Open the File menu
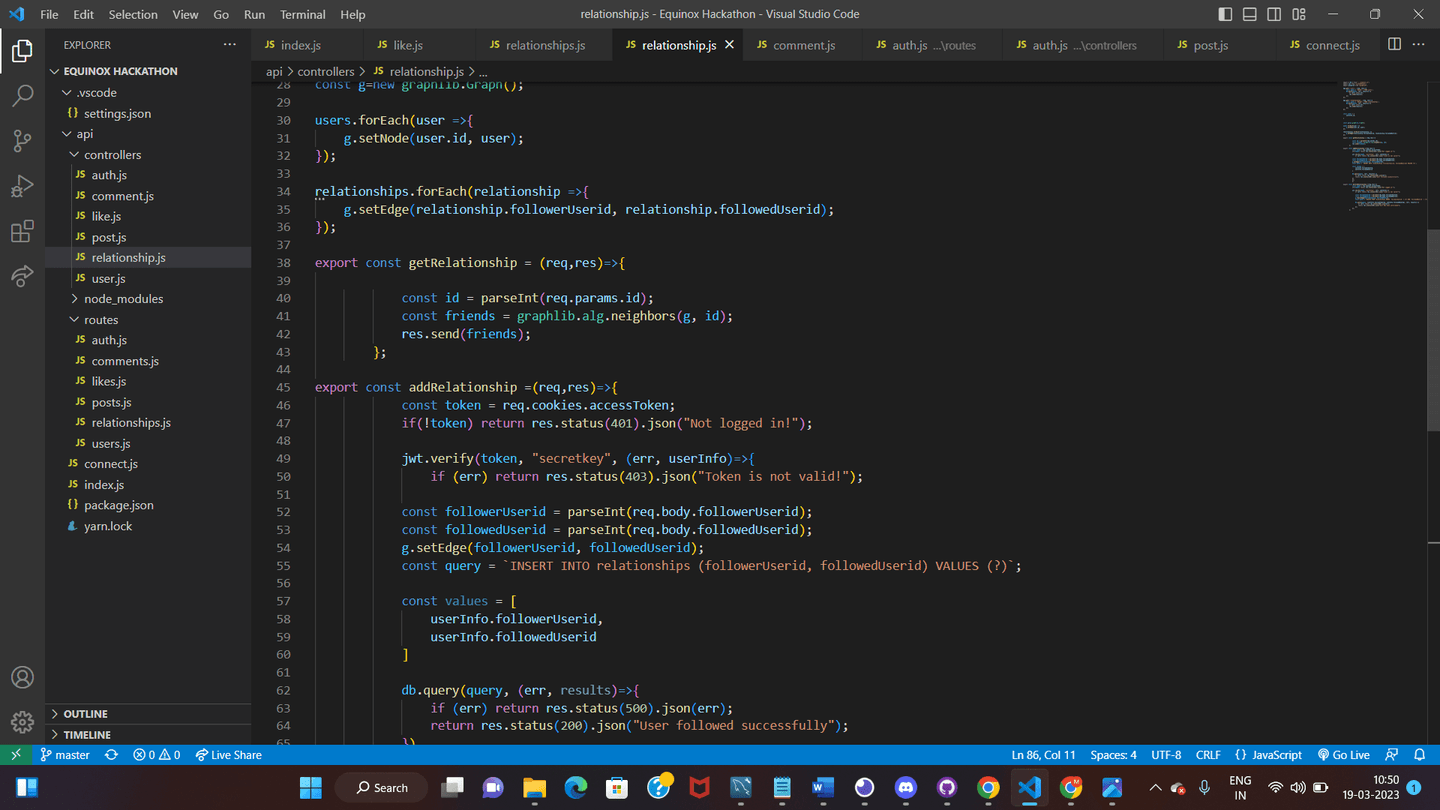Screen dimensions: 1440x810 (49, 14)
